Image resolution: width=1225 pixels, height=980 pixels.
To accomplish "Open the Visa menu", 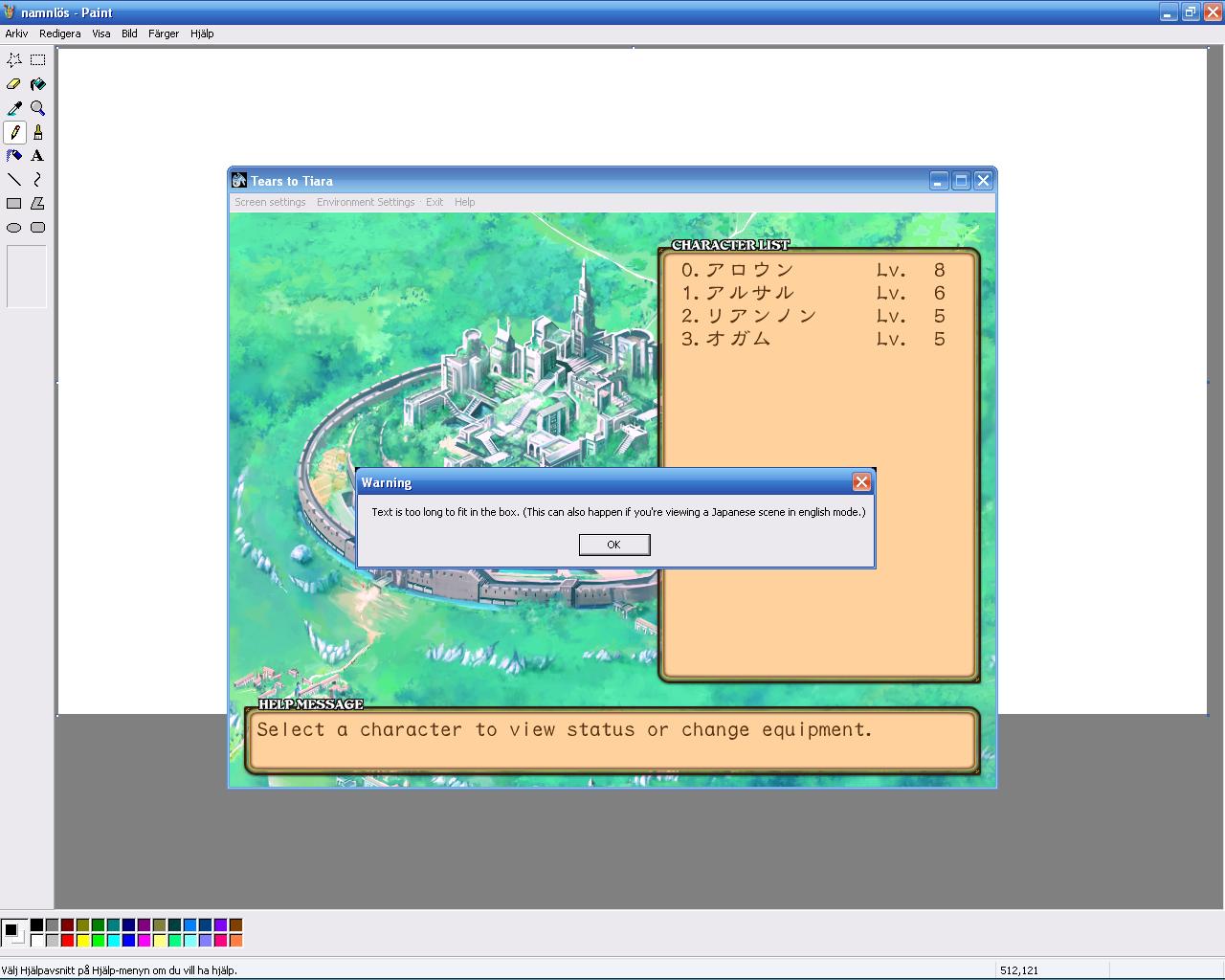I will 101,33.
